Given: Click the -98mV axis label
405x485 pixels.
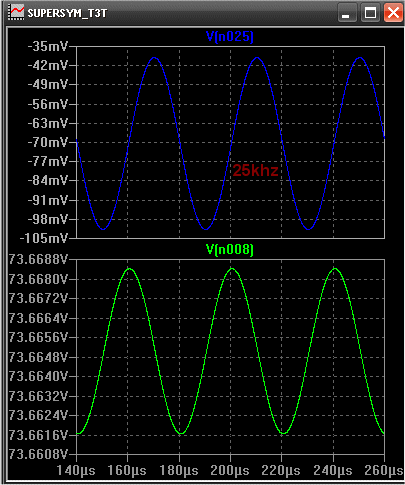Looking at the screenshot, I should pyautogui.click(x=48, y=219).
